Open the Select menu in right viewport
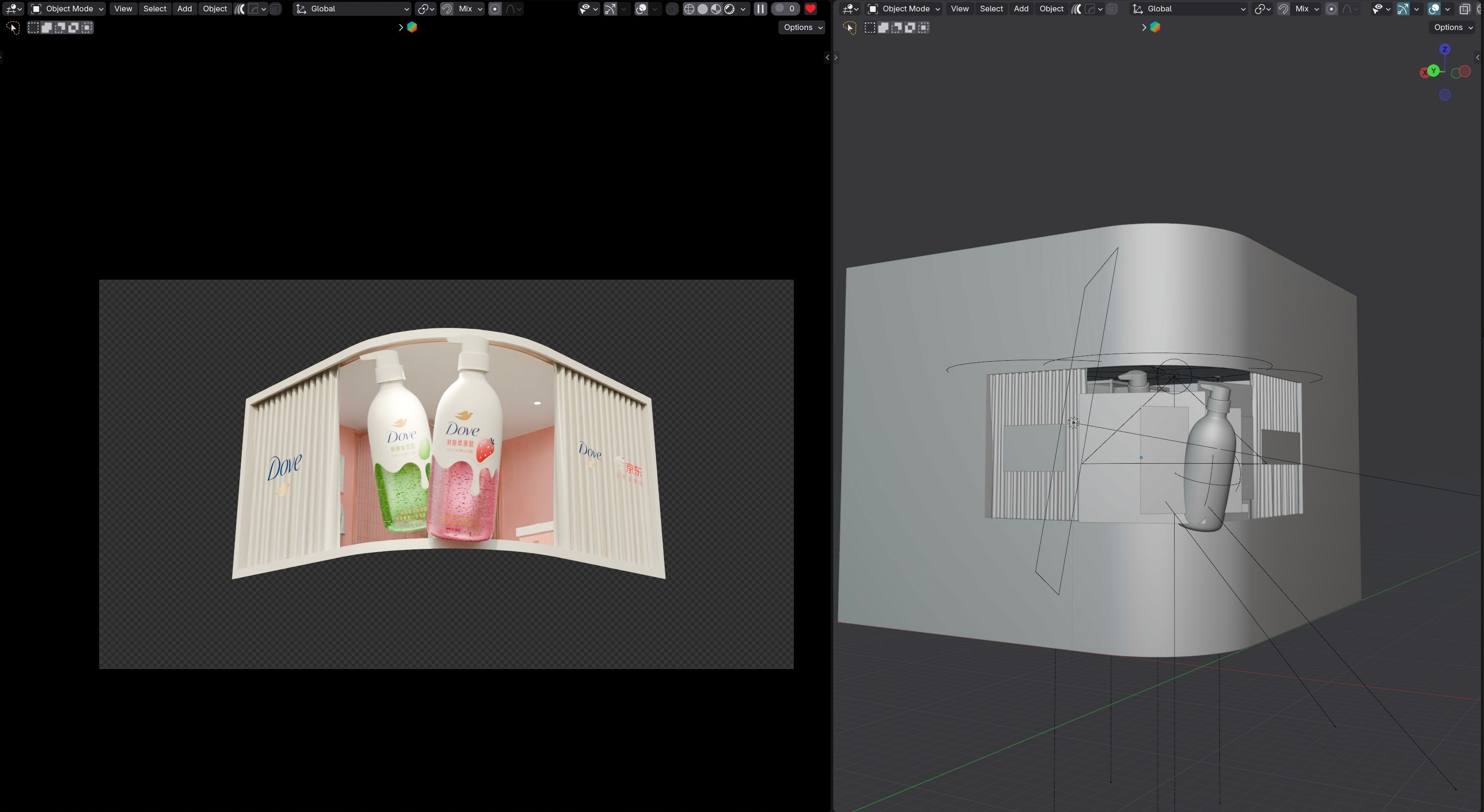This screenshot has width=1484, height=812. 991,9
